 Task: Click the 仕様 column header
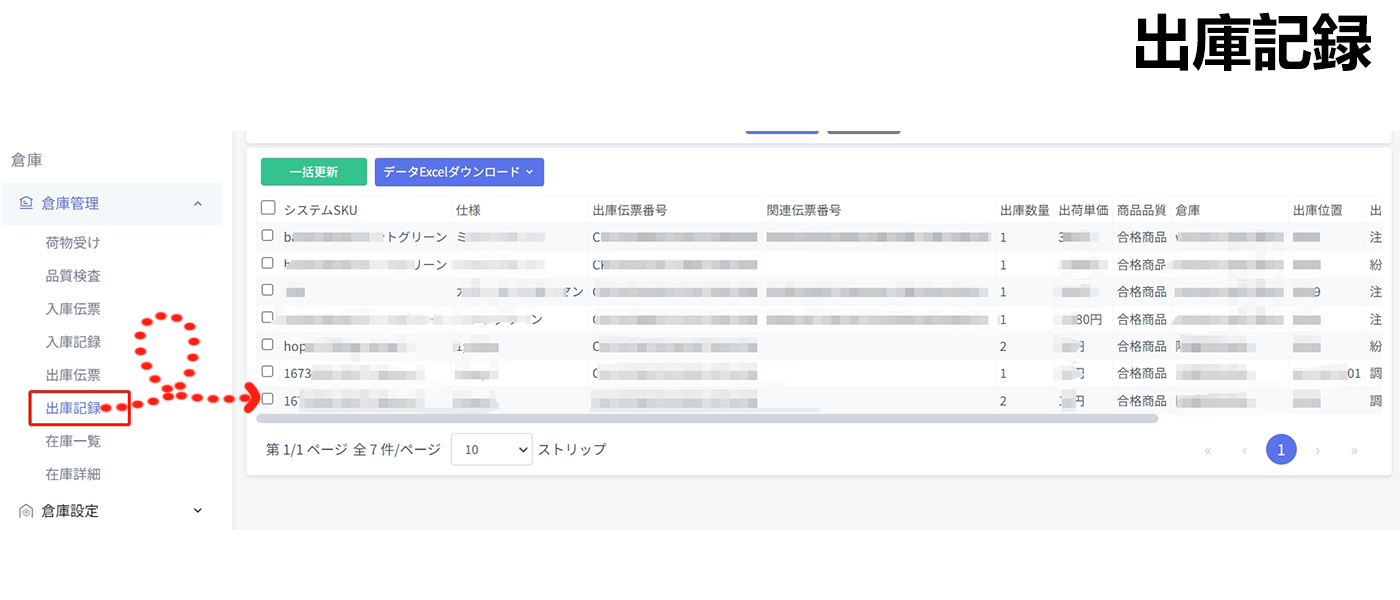point(468,210)
